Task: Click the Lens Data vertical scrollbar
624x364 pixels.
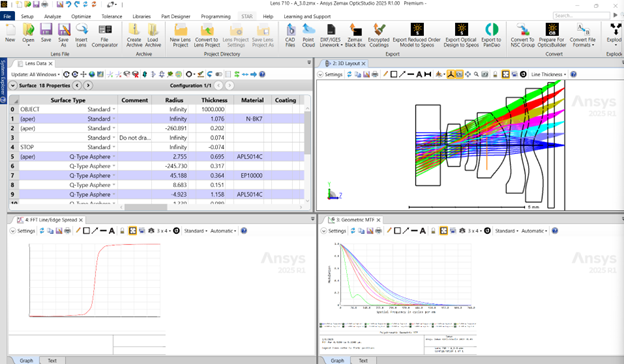Action: point(307,132)
